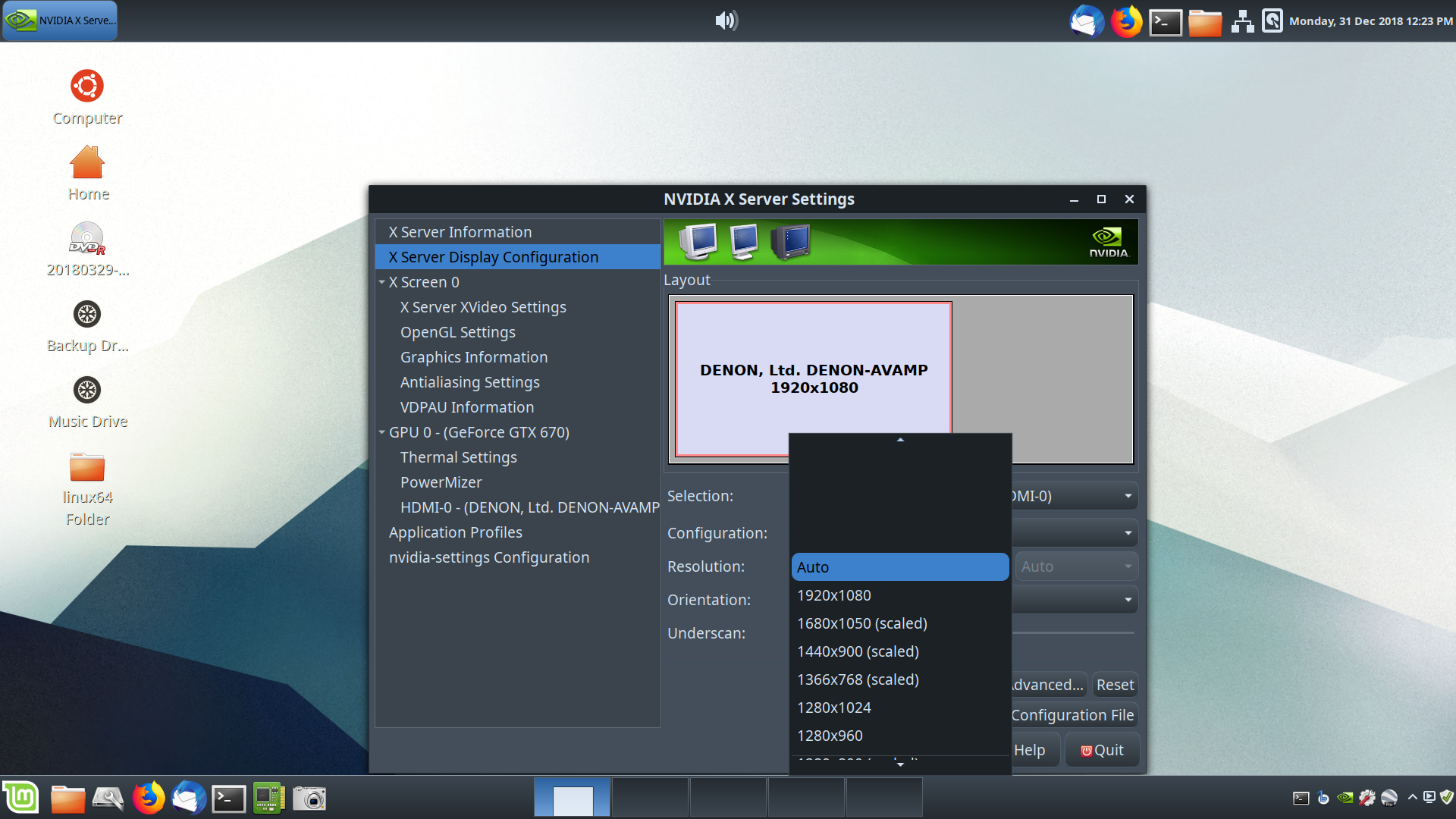Viewport: 1456px width, 819px height.
Task: Switch to first workspace in pager
Action: (573, 798)
